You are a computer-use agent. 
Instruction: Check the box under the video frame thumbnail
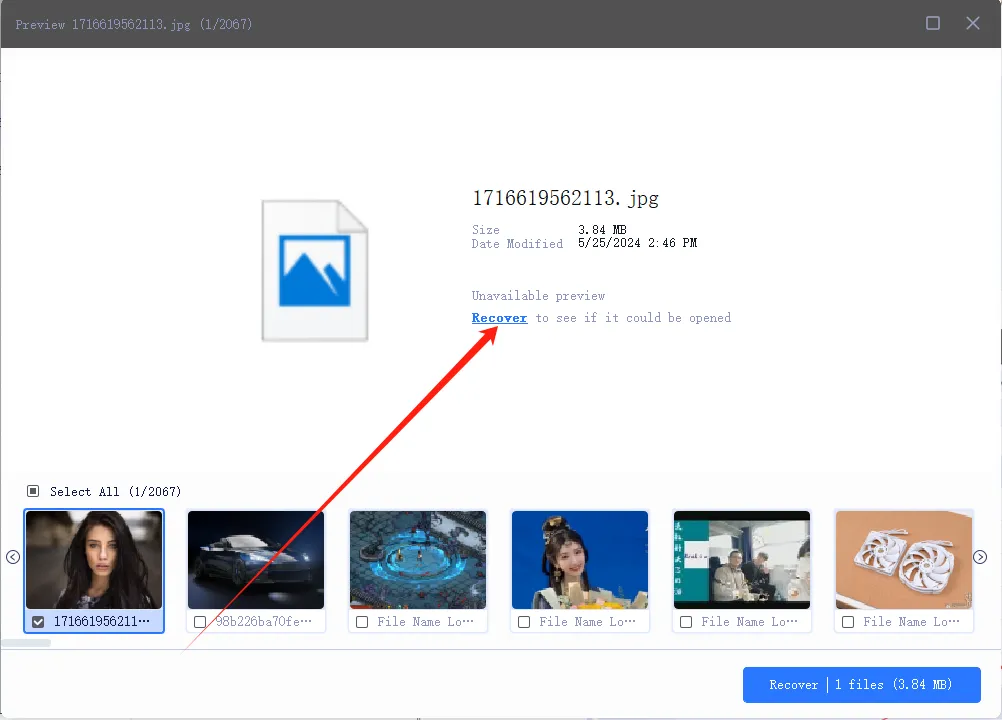[686, 622]
